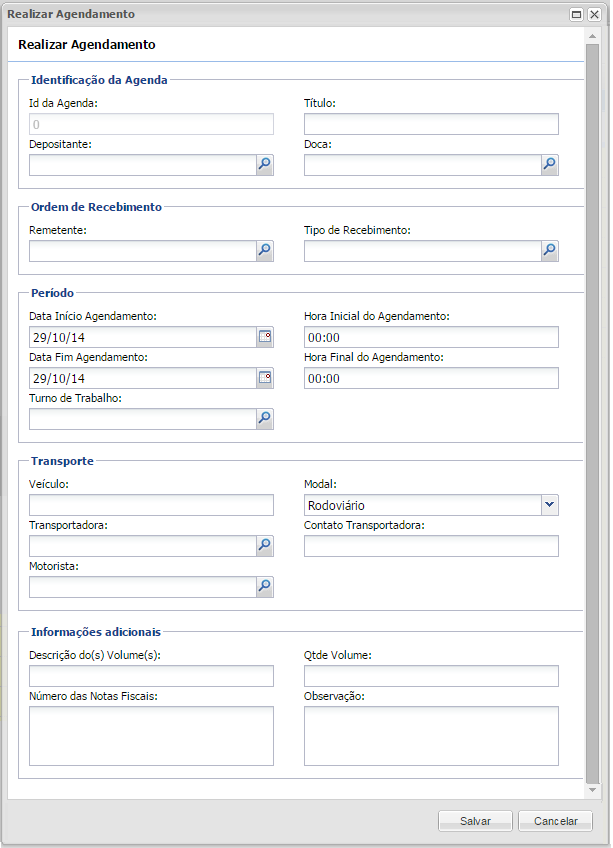Viewport: 613px width, 848px height.
Task: Click the Depositante search magnifier icon
Action: tap(265, 166)
